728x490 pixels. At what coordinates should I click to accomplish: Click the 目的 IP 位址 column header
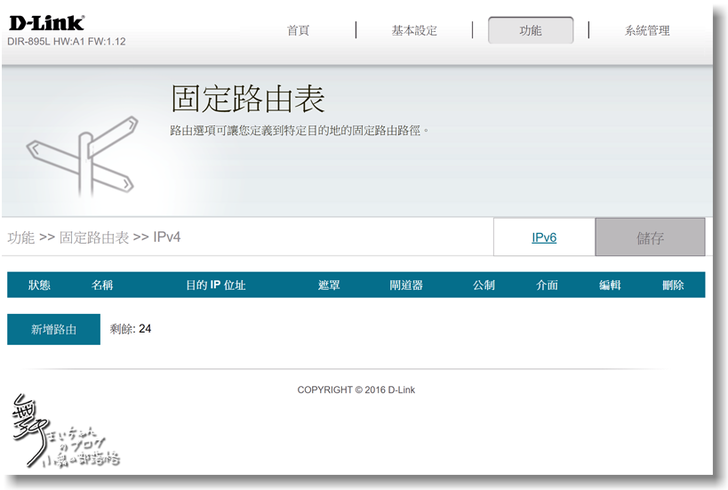[x=215, y=285]
